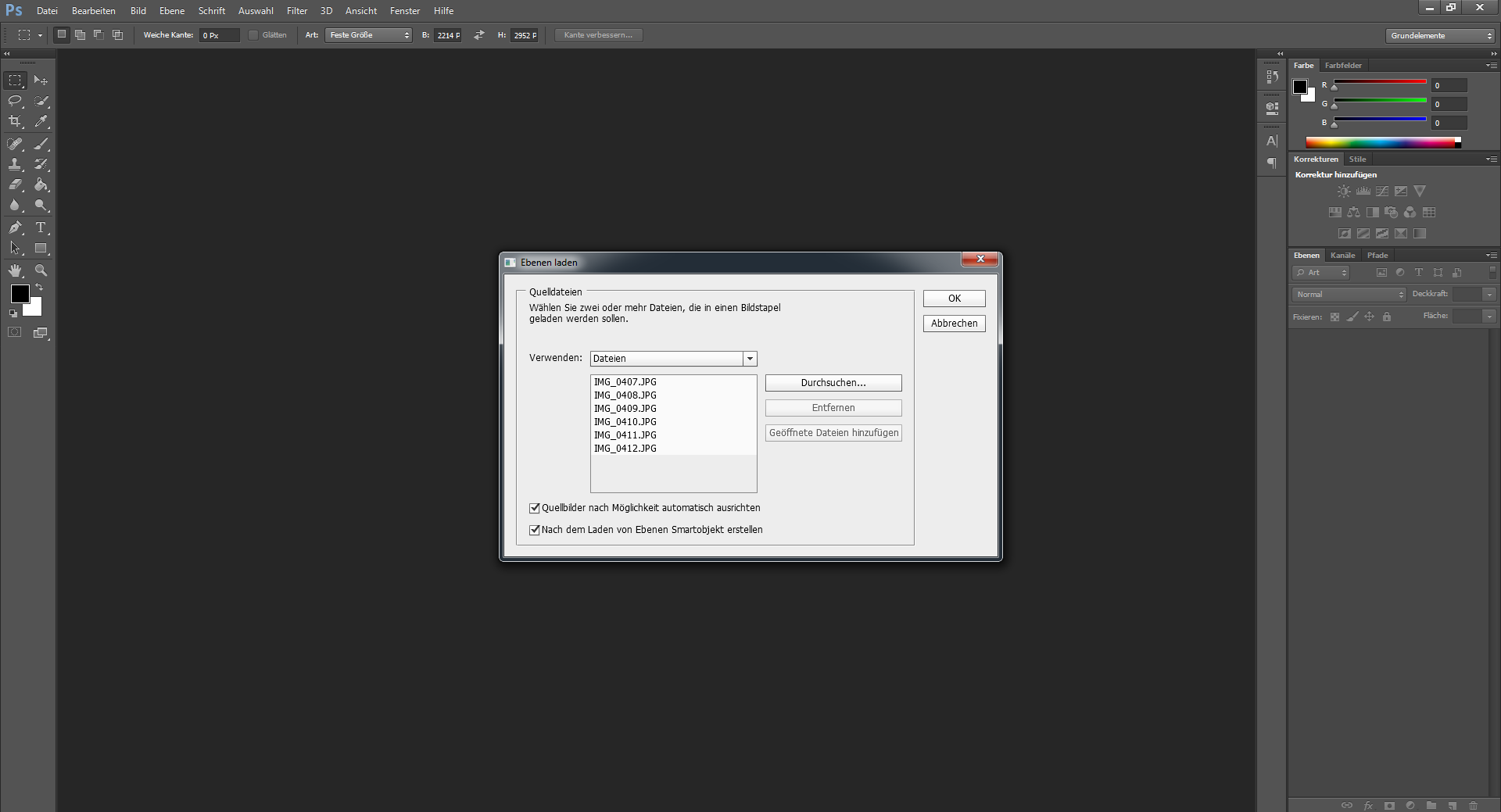Expand the Grundelemente workspace dropdown
This screenshot has width=1501, height=812.
click(1439, 36)
